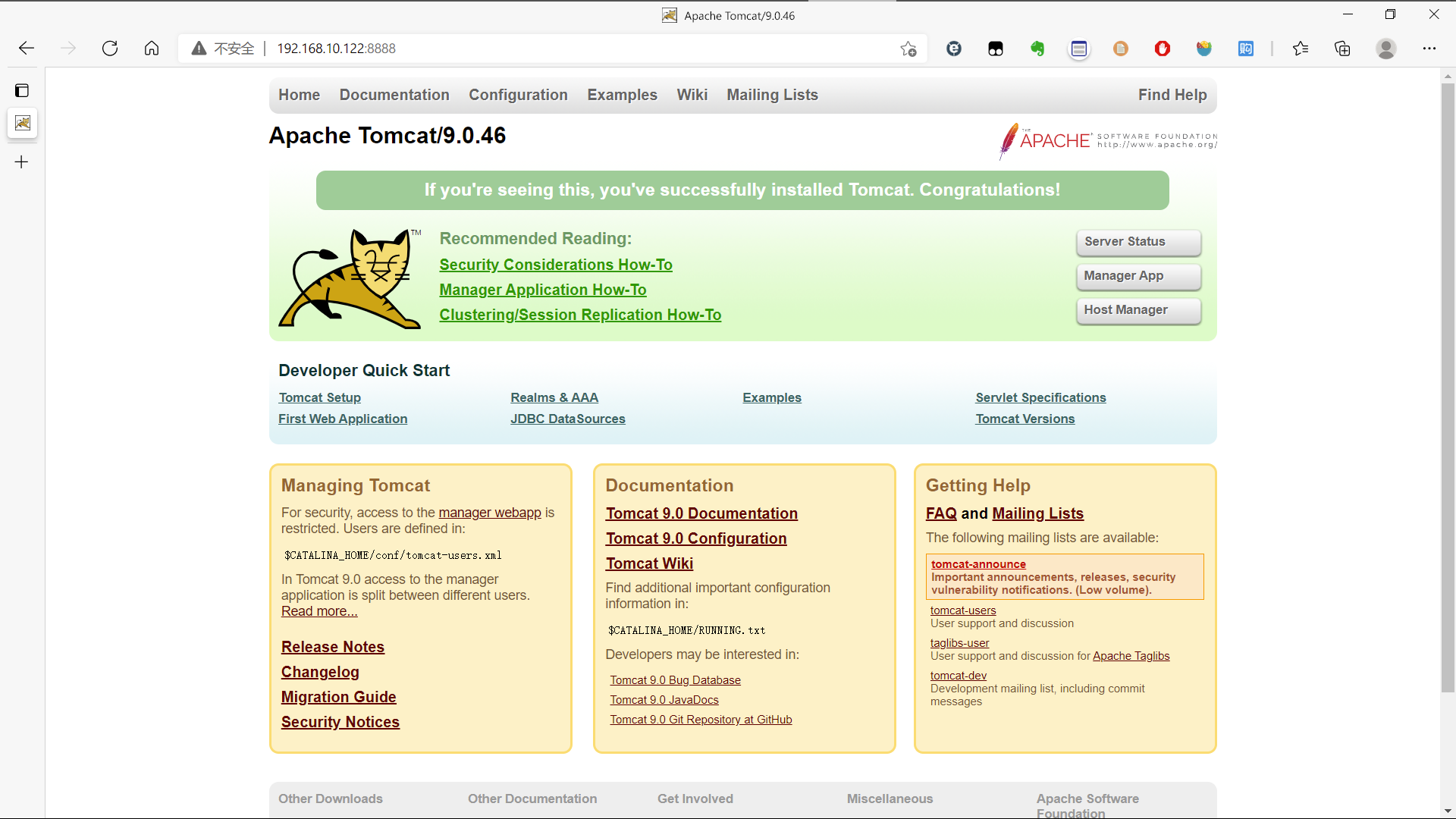This screenshot has width=1456, height=819.
Task: Open the Migration Guide link
Action: tap(339, 697)
